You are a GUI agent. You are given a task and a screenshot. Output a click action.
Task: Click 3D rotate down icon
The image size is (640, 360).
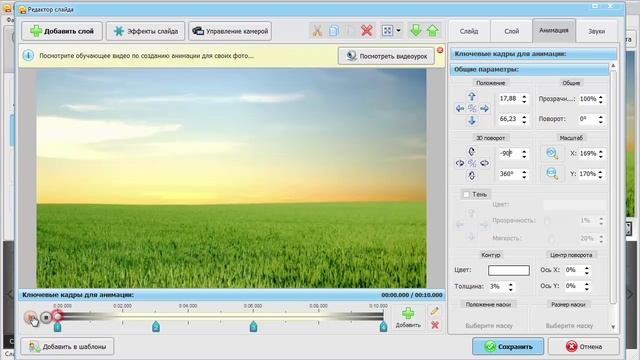472,176
